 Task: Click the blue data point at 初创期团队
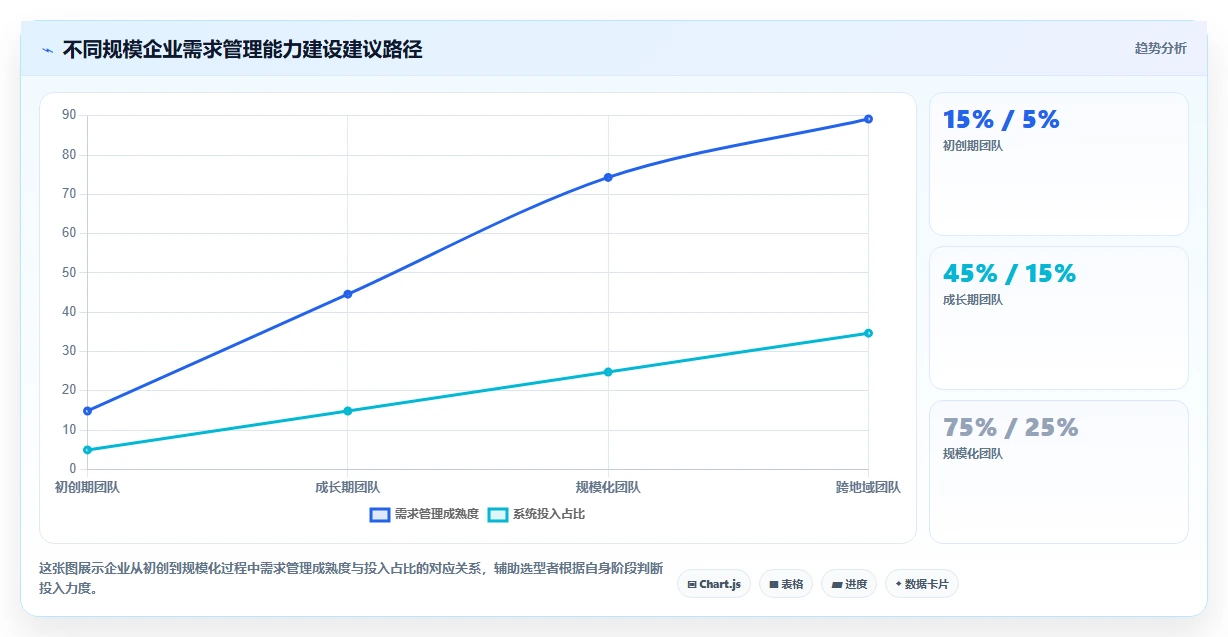coord(88,411)
